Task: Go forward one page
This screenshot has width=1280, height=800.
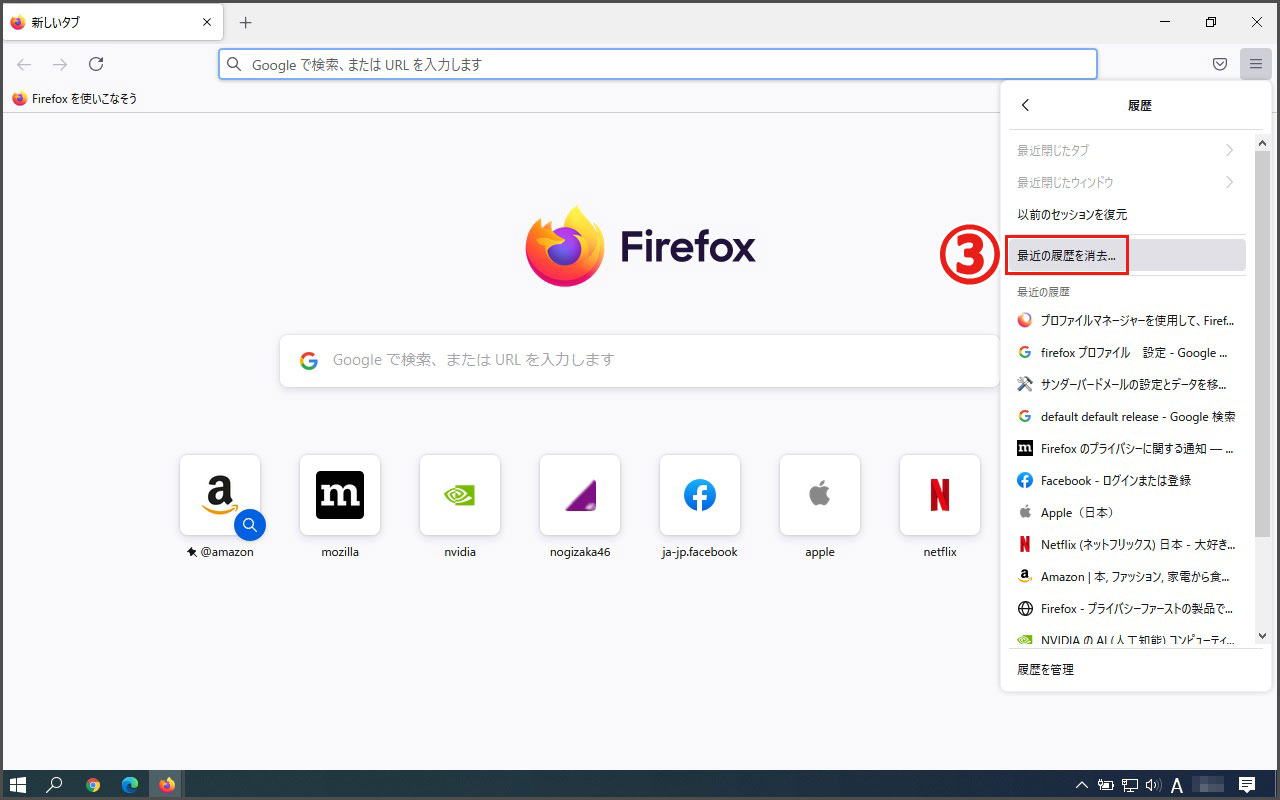Action: click(60, 64)
